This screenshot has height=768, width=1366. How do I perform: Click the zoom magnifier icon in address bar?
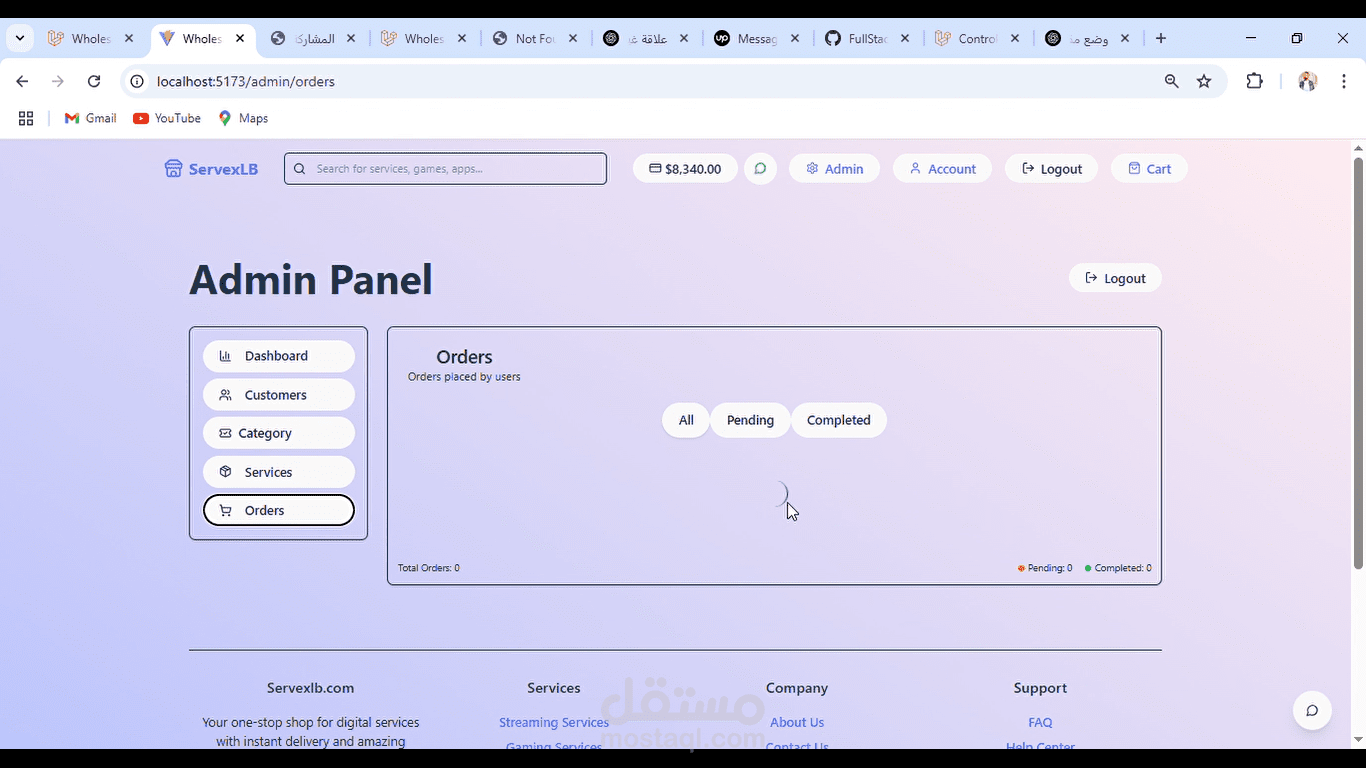click(x=1172, y=81)
